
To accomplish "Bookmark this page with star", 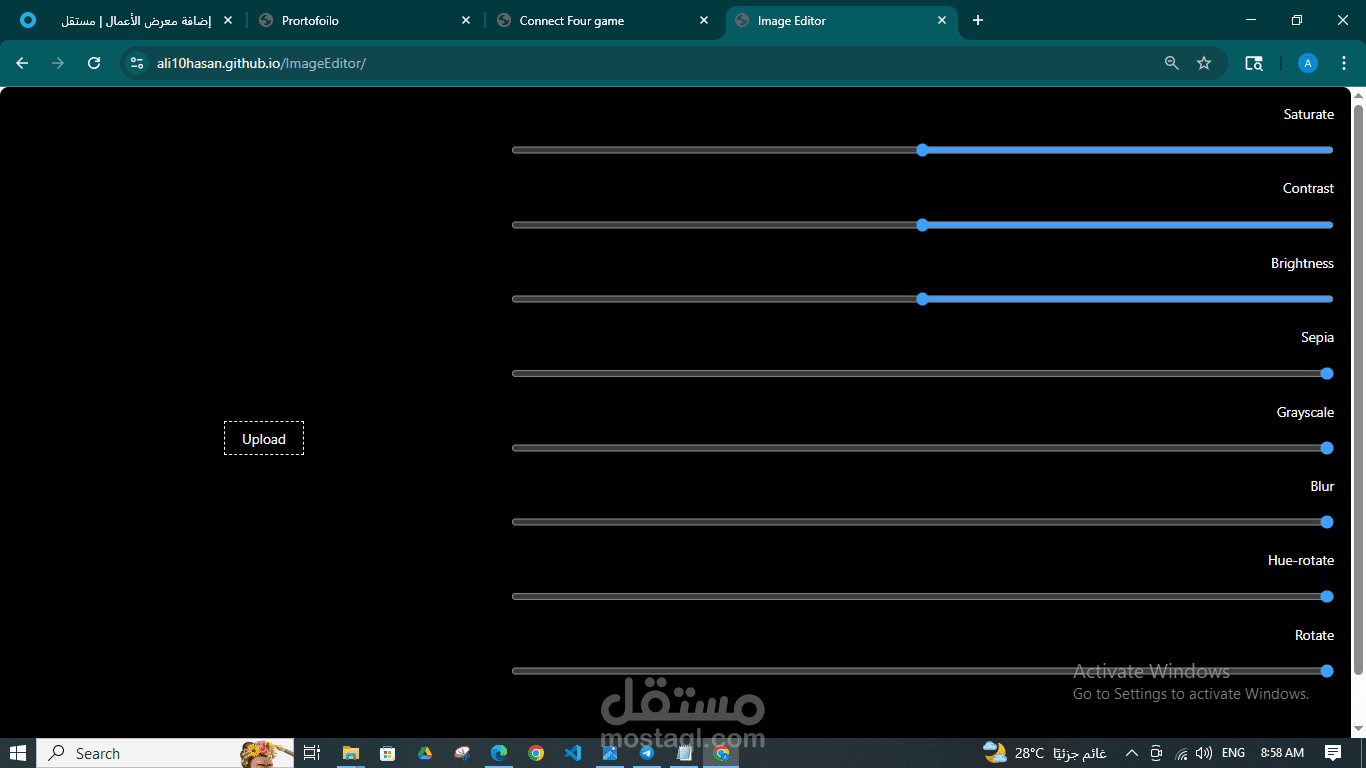I will [x=1204, y=63].
